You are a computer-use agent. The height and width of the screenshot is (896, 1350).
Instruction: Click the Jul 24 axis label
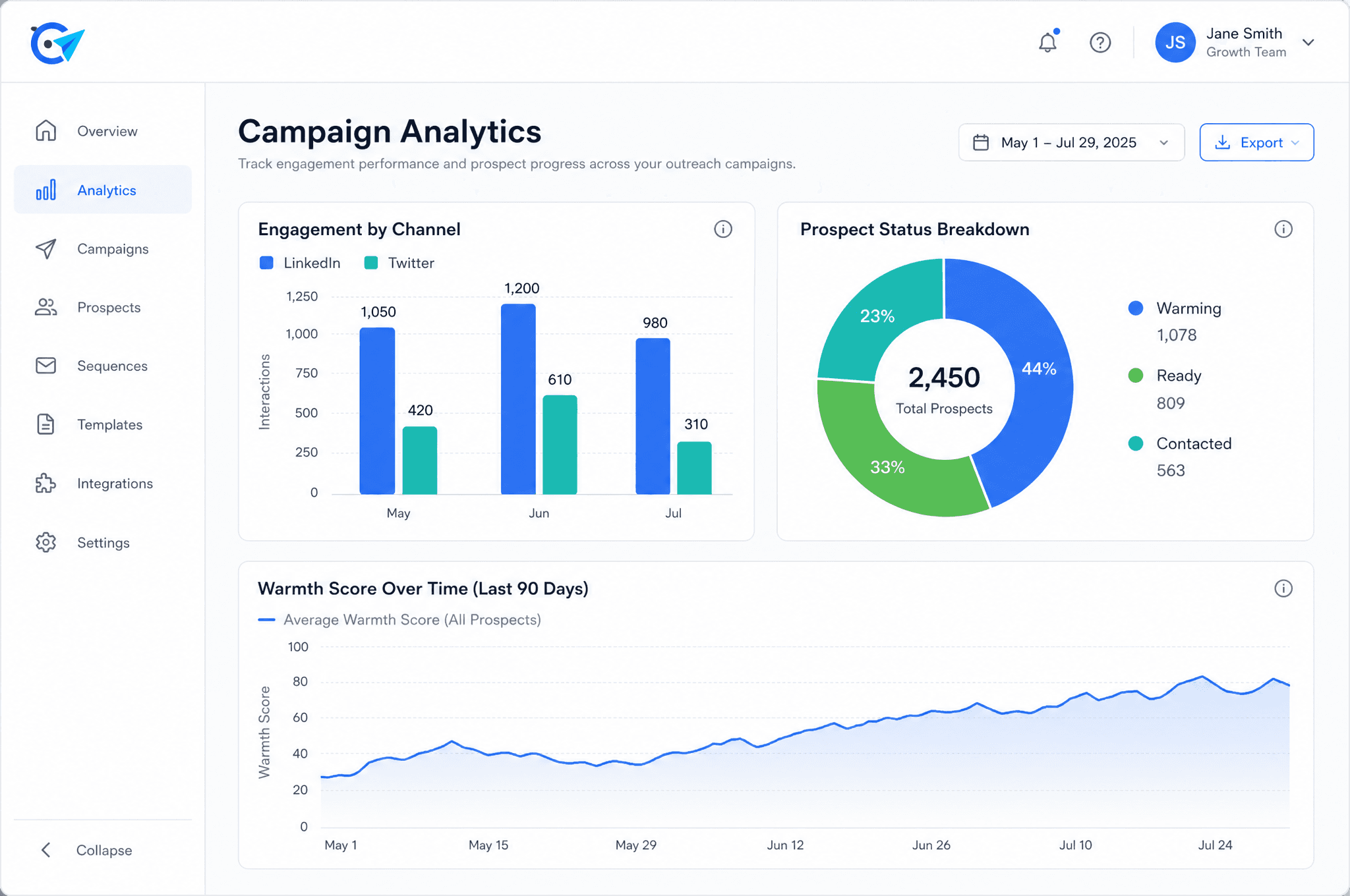[1215, 845]
